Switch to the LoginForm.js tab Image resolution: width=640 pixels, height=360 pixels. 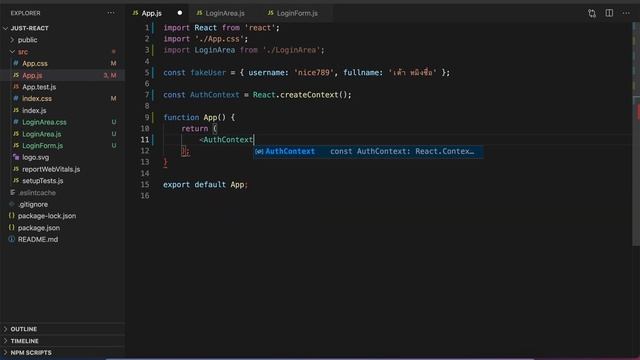(x=297, y=13)
